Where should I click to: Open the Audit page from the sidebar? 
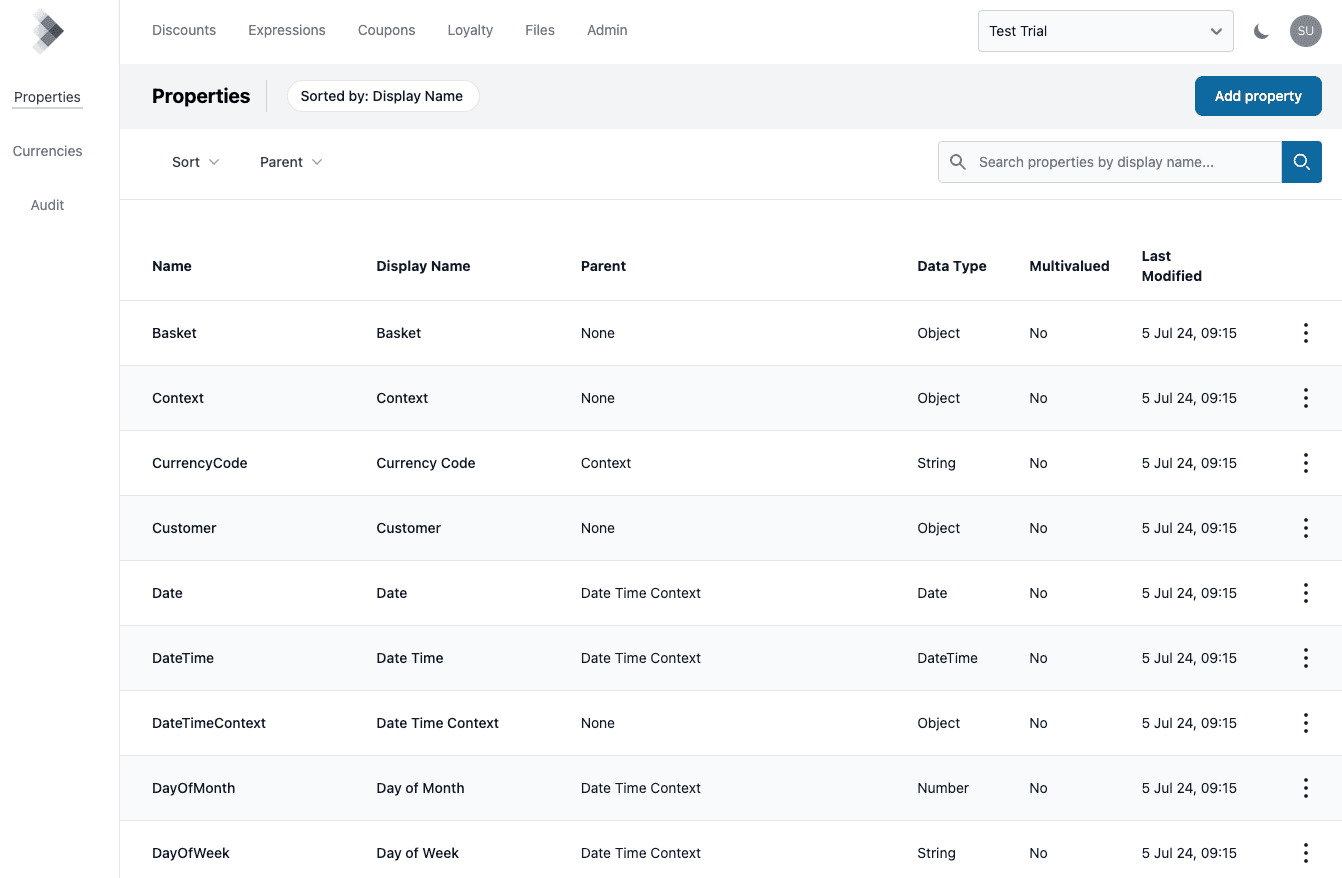click(47, 205)
